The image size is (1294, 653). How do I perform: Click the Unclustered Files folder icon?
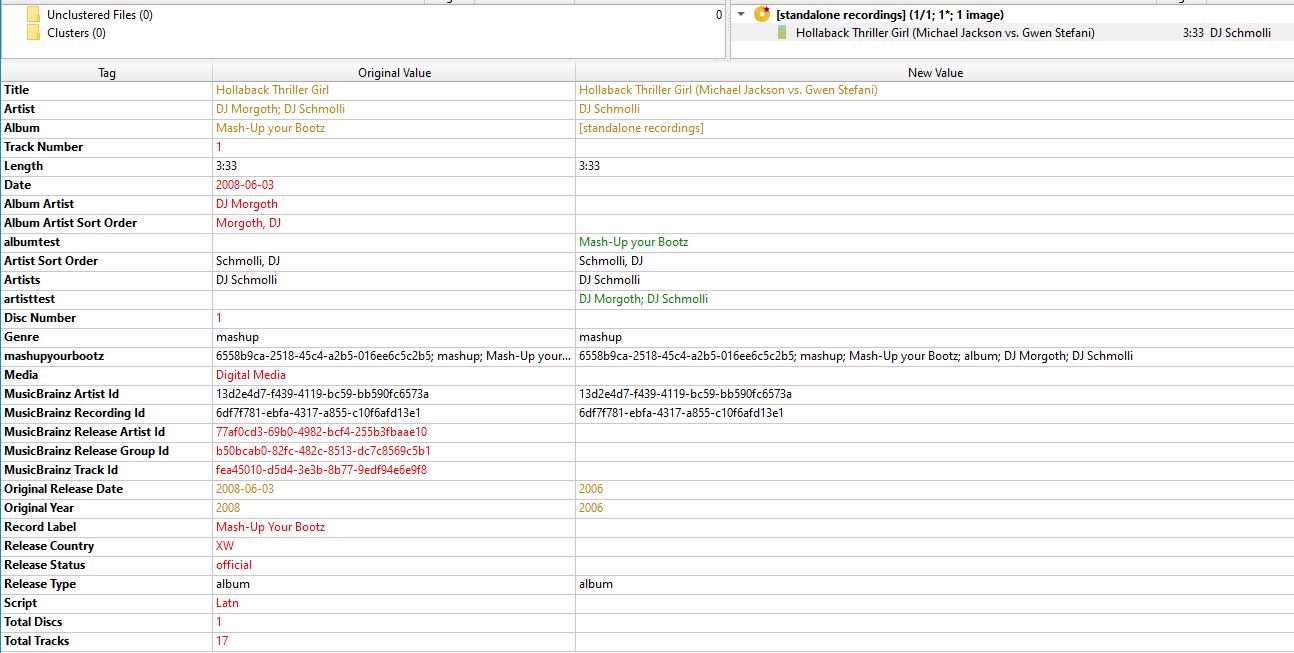tap(34, 15)
